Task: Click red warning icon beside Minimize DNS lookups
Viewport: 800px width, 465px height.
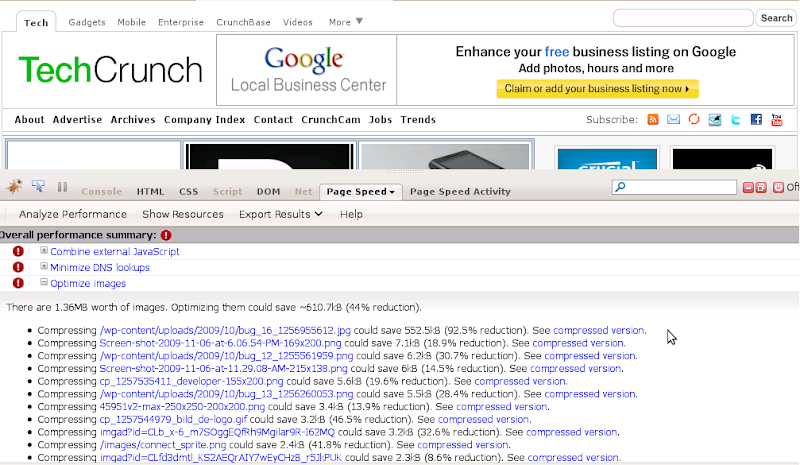Action: point(18,267)
